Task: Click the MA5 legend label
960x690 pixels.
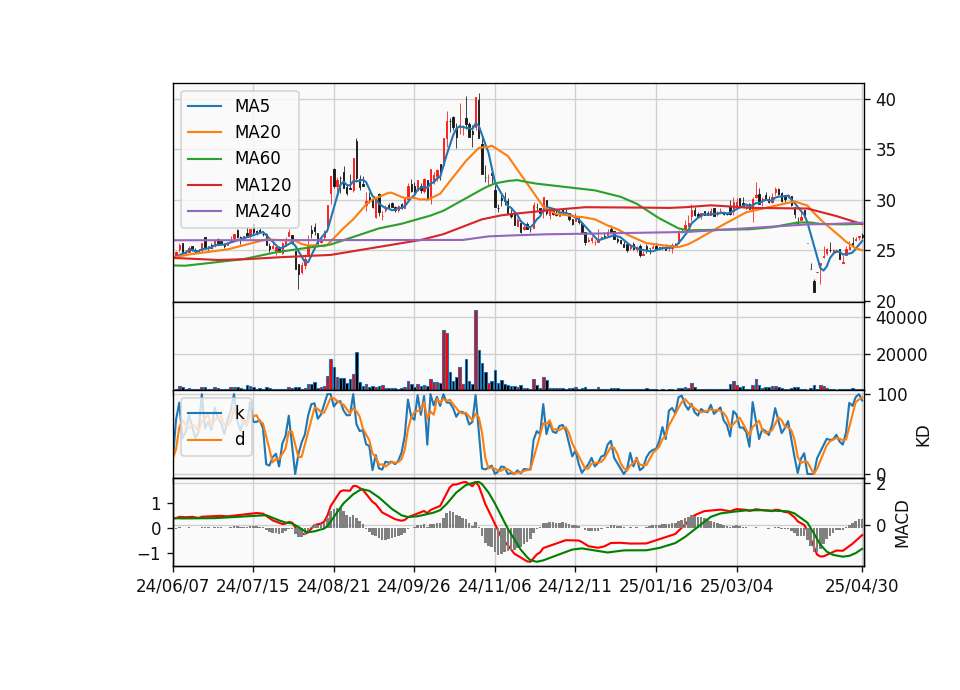Action: [252, 106]
